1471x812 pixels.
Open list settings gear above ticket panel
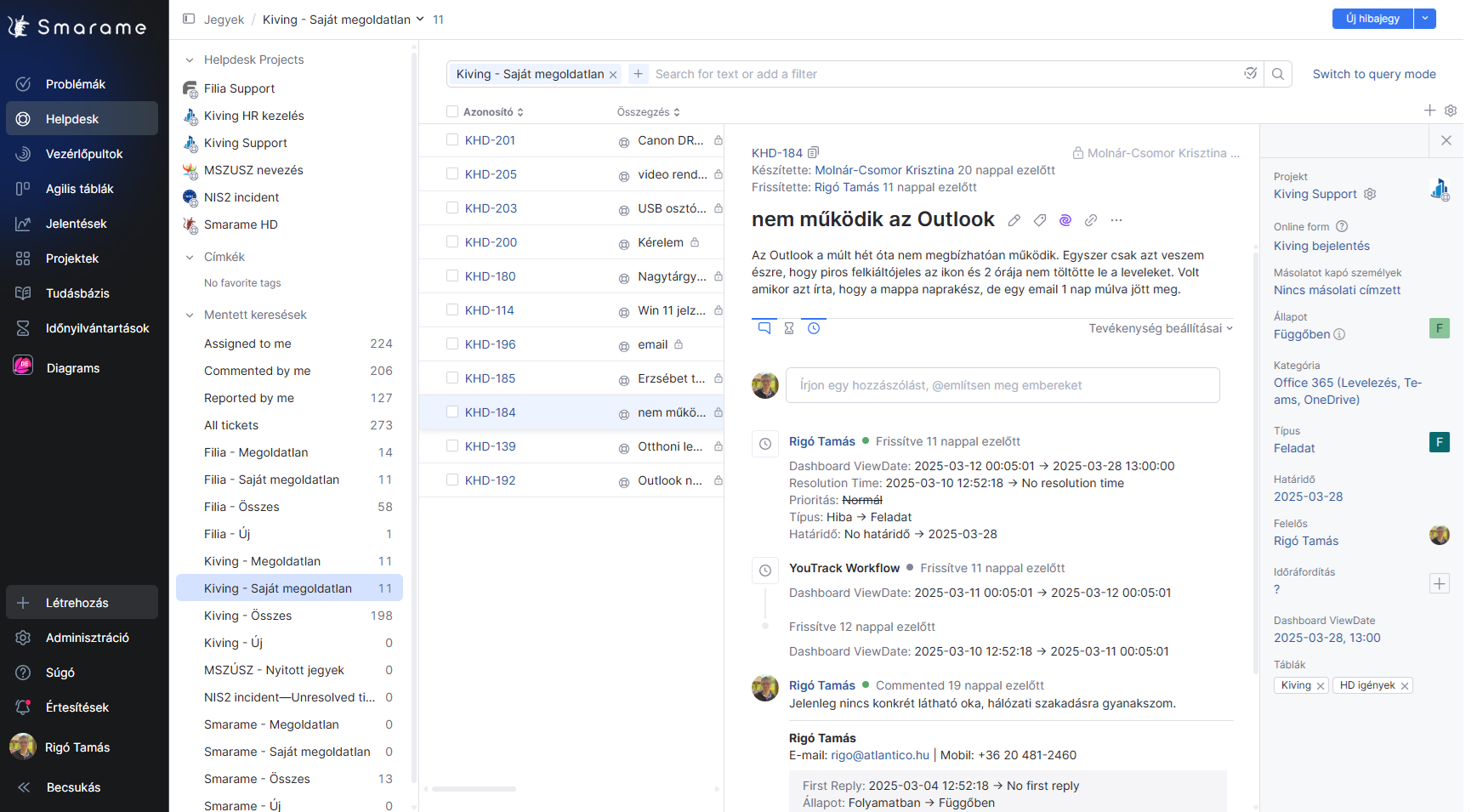1451,111
